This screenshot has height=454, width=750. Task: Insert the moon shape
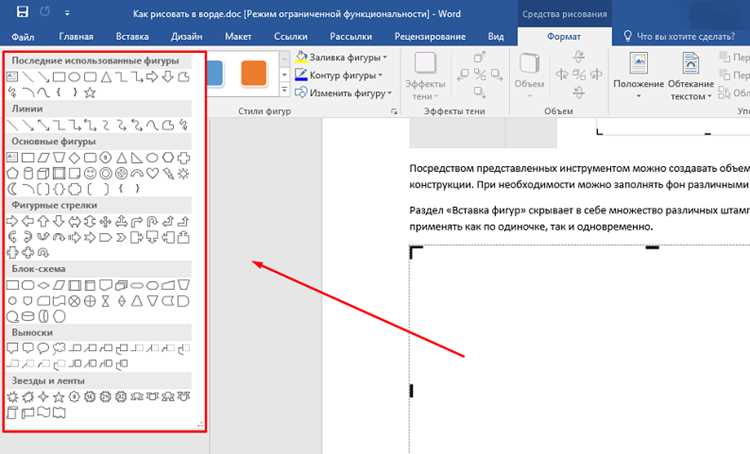point(12,188)
